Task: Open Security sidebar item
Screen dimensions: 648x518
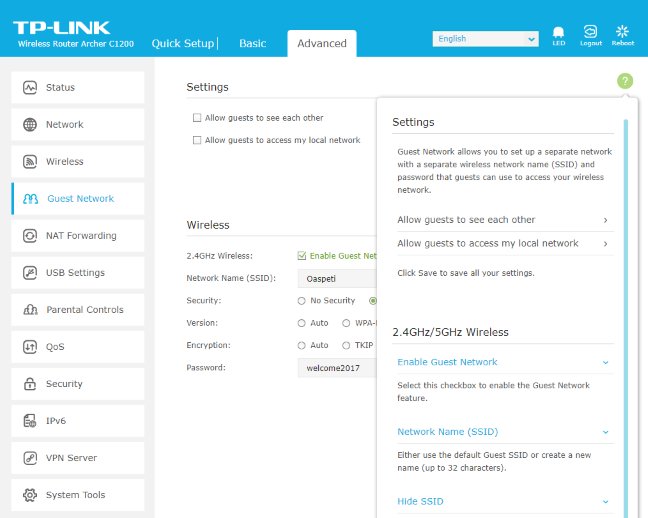Action: pyautogui.click(x=78, y=384)
